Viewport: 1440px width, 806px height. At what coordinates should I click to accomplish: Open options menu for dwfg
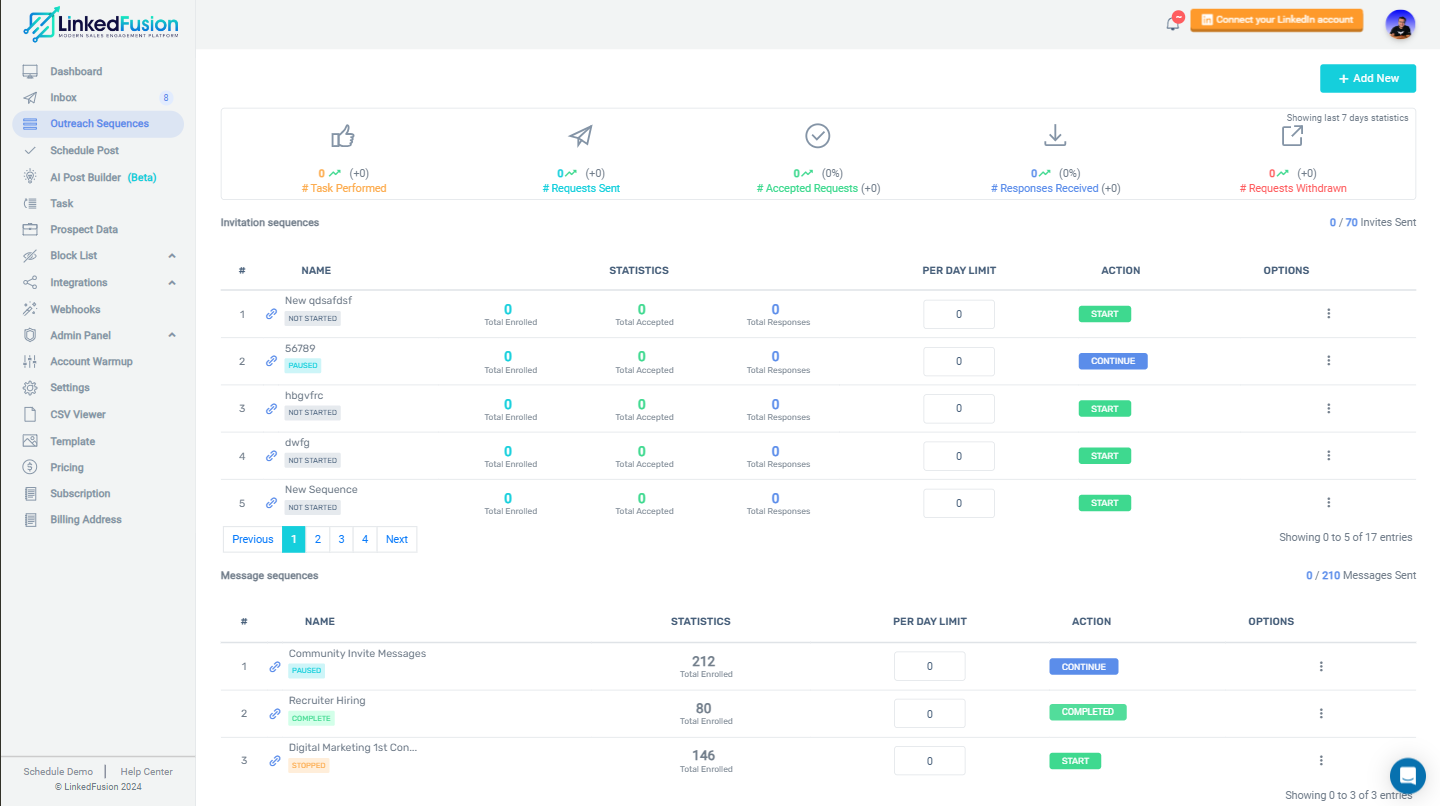[1329, 455]
